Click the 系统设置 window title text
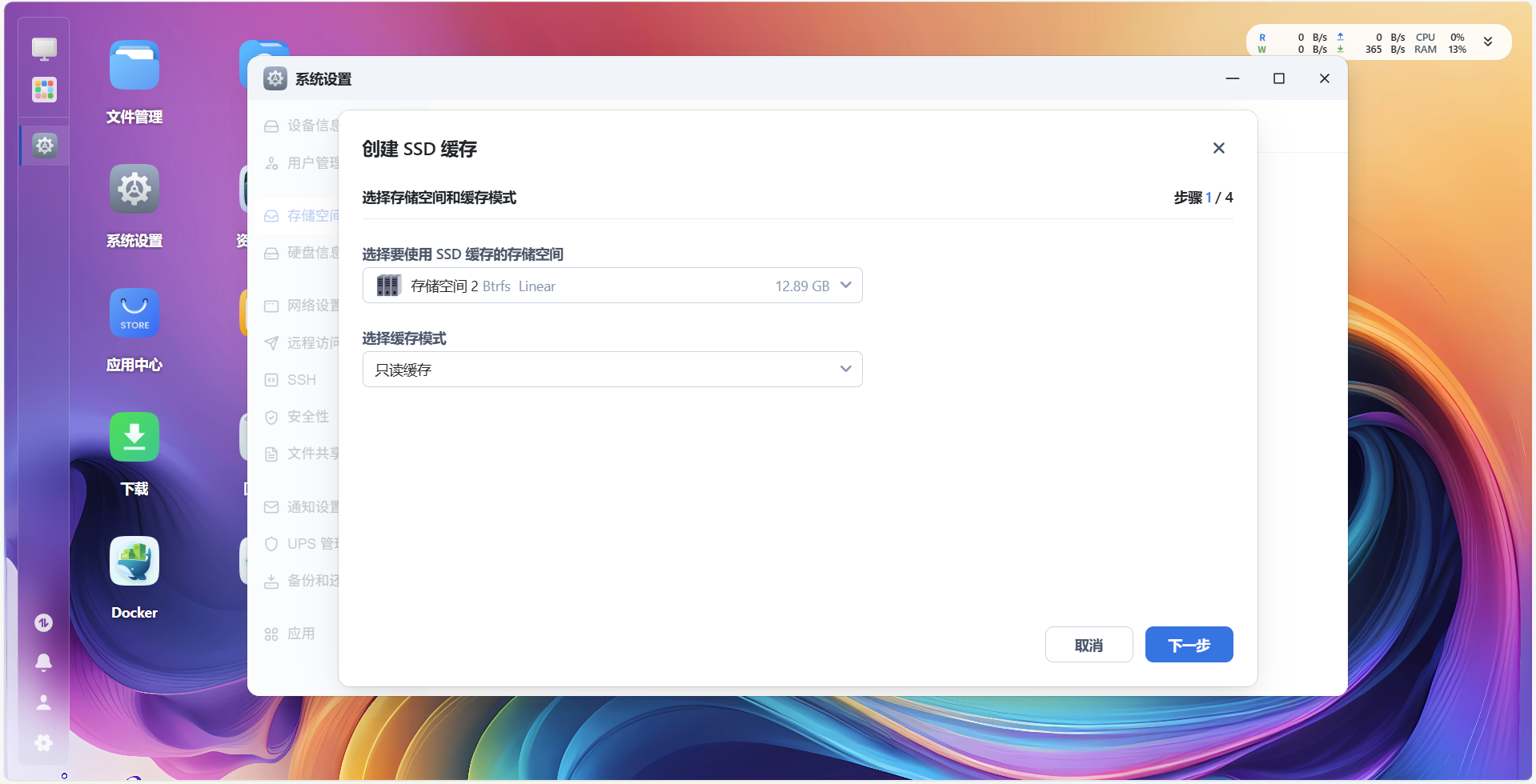Image resolution: width=1536 pixels, height=784 pixels. click(323, 79)
